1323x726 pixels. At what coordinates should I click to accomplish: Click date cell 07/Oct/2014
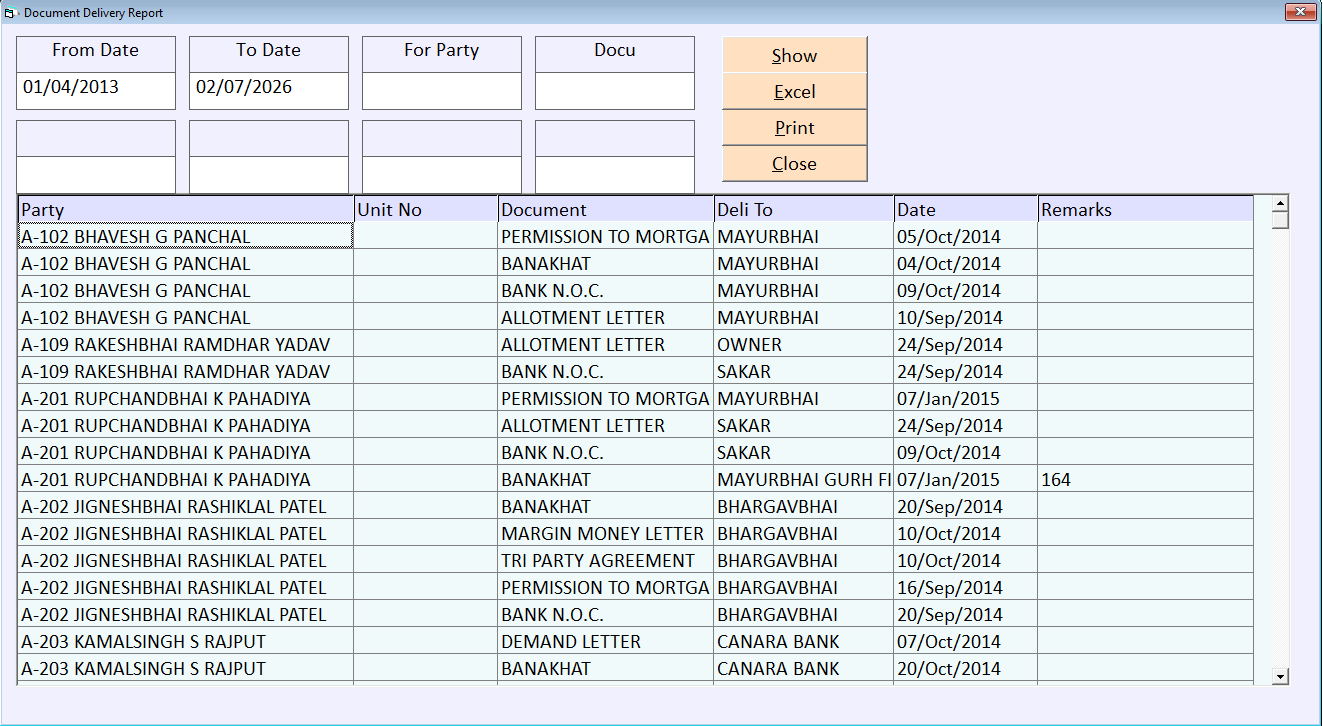point(966,642)
